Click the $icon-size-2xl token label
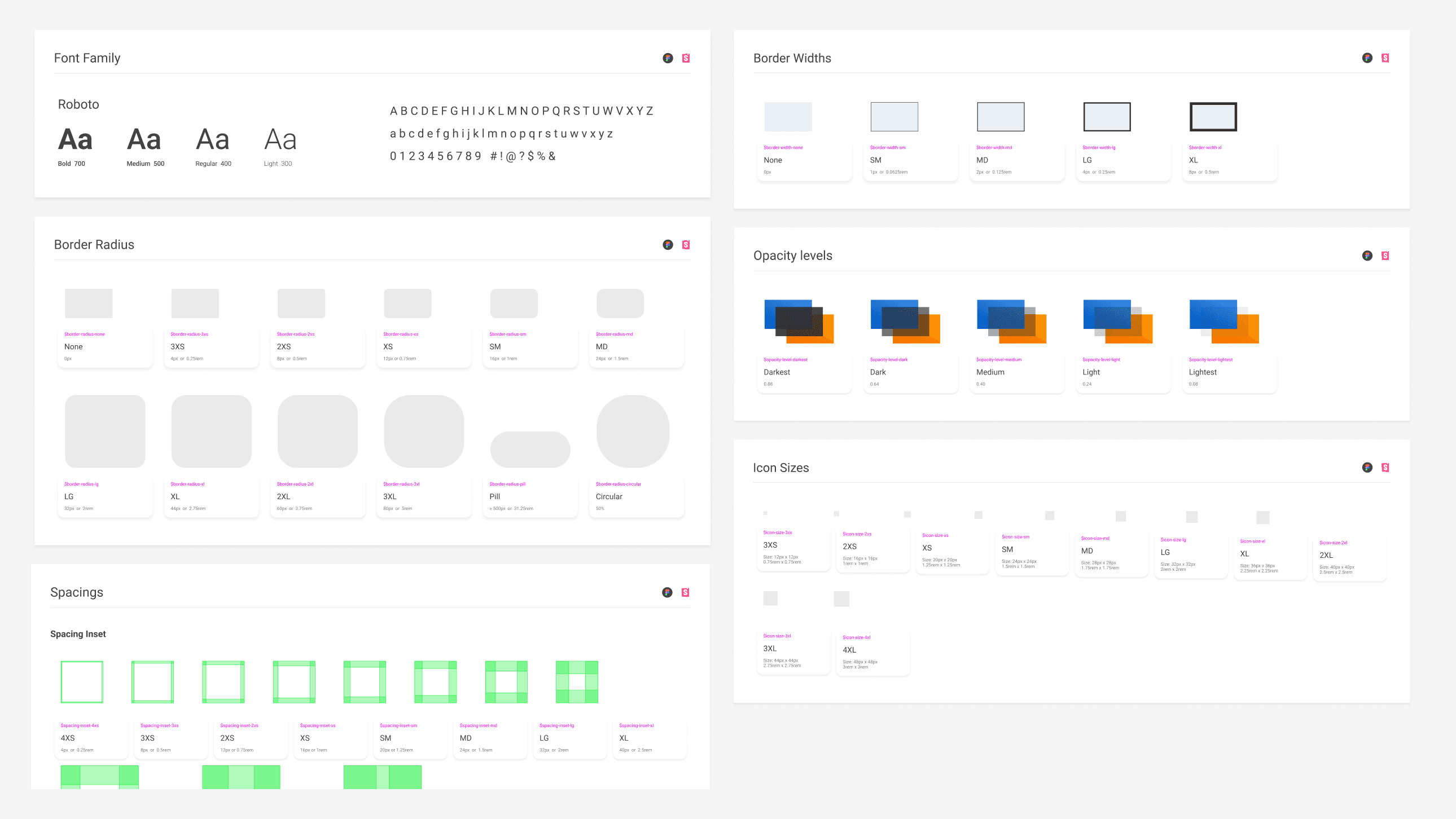 point(1334,542)
